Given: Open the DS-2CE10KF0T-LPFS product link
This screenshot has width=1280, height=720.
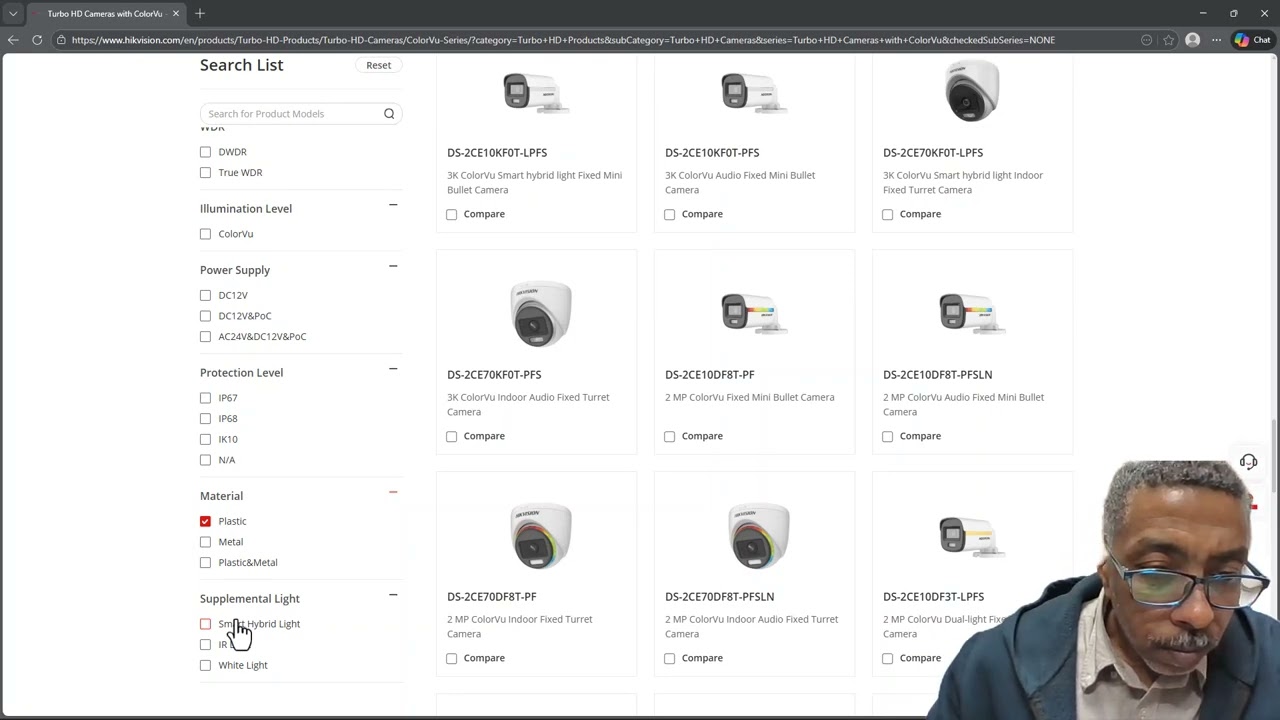Looking at the screenshot, I should click(497, 153).
